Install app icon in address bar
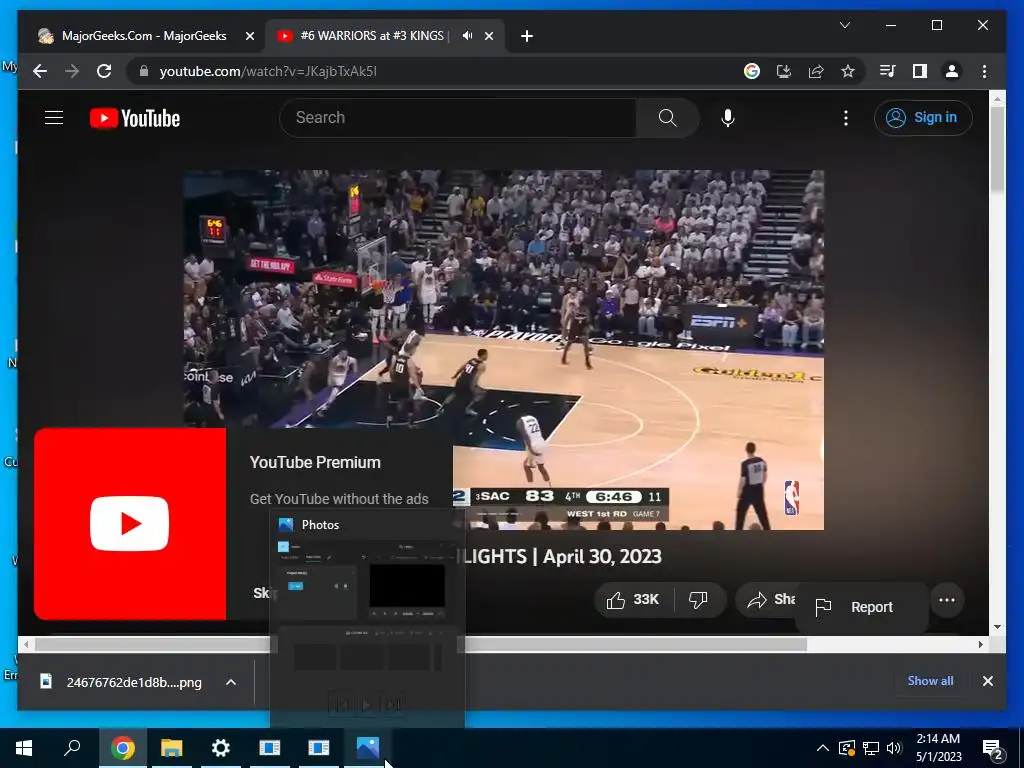1024x768 pixels. coord(784,71)
